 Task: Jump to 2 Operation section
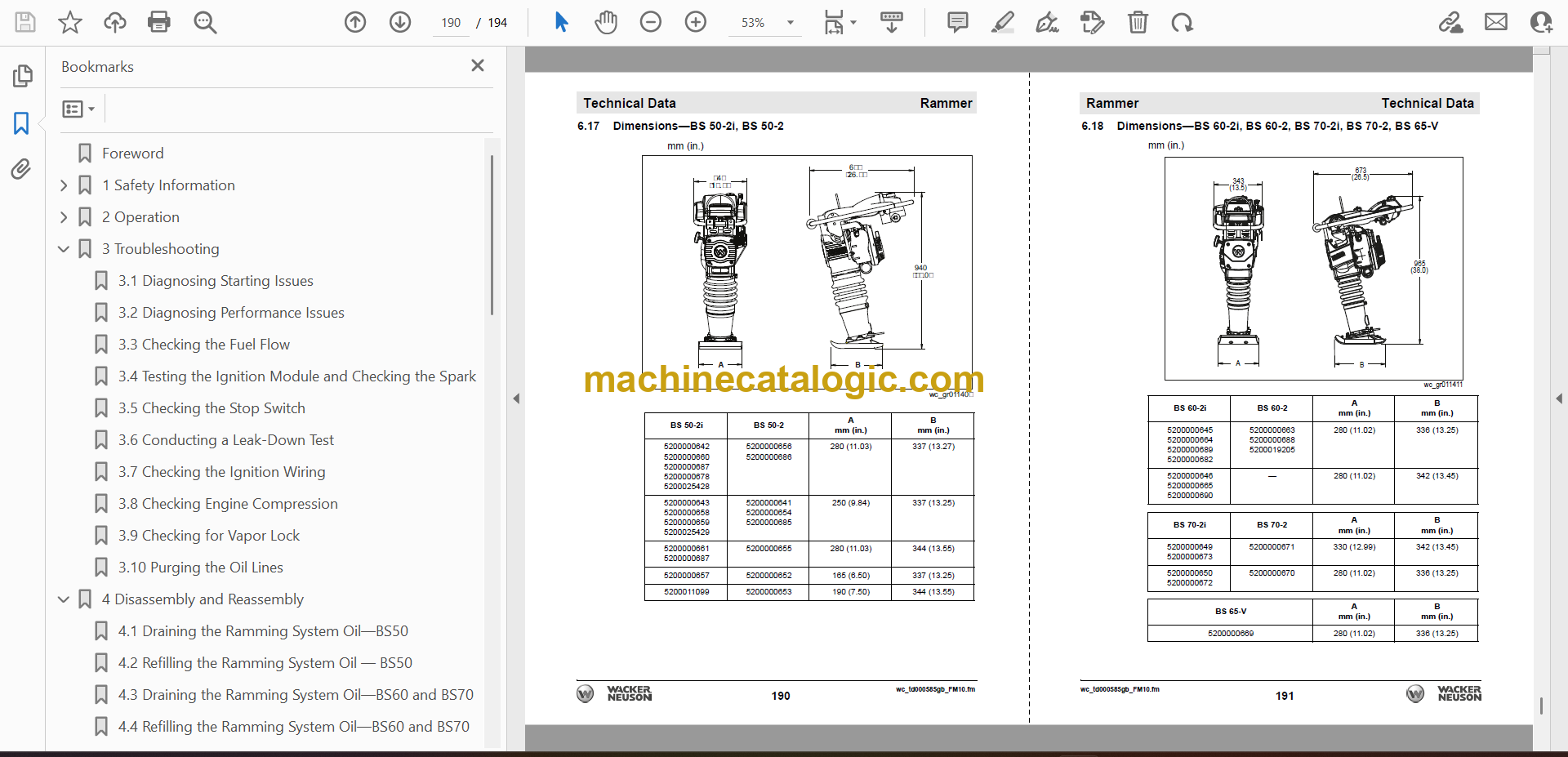(140, 217)
